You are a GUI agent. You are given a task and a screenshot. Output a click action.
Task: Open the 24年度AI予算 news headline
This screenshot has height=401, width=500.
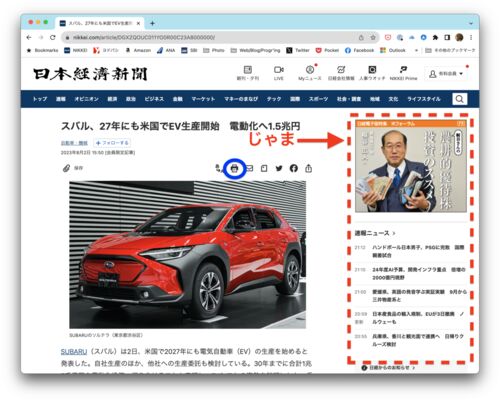coord(419,273)
